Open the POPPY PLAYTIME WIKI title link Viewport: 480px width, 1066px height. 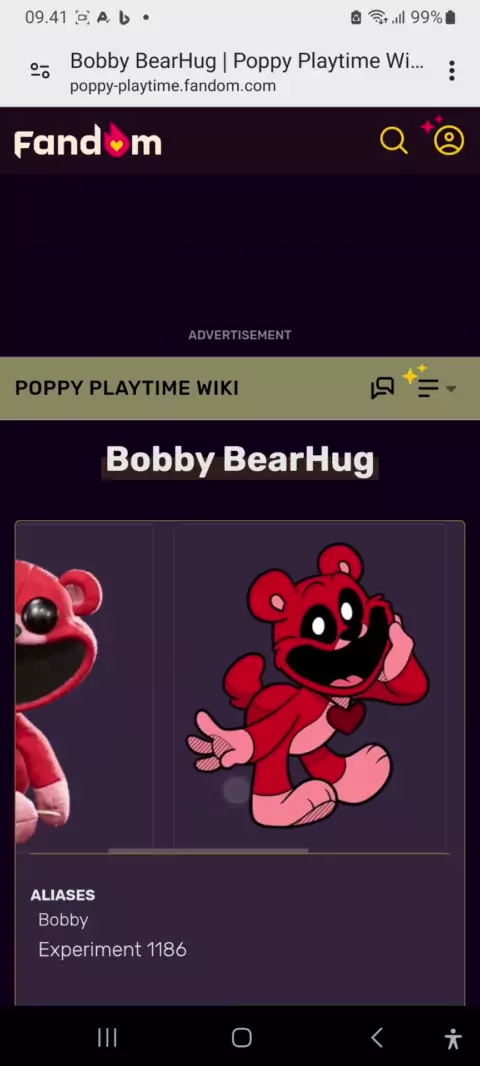coord(126,388)
